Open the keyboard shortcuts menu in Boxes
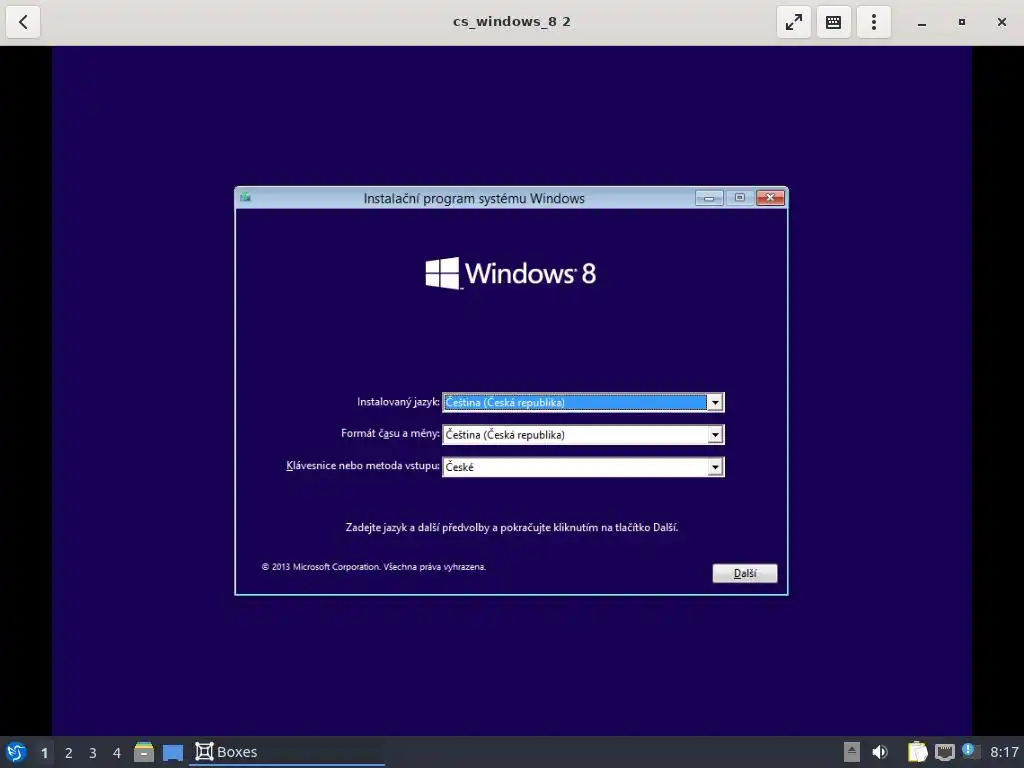Image resolution: width=1024 pixels, height=768 pixels. (833, 22)
